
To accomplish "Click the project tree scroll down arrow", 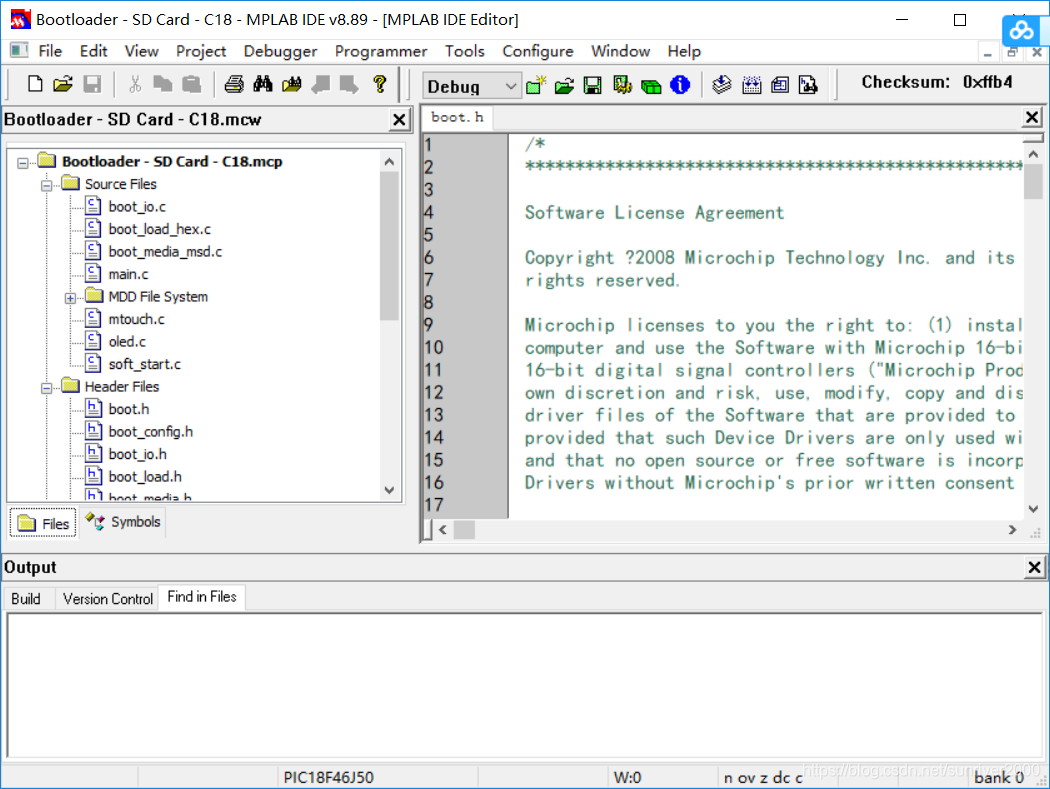I will click(x=390, y=490).
